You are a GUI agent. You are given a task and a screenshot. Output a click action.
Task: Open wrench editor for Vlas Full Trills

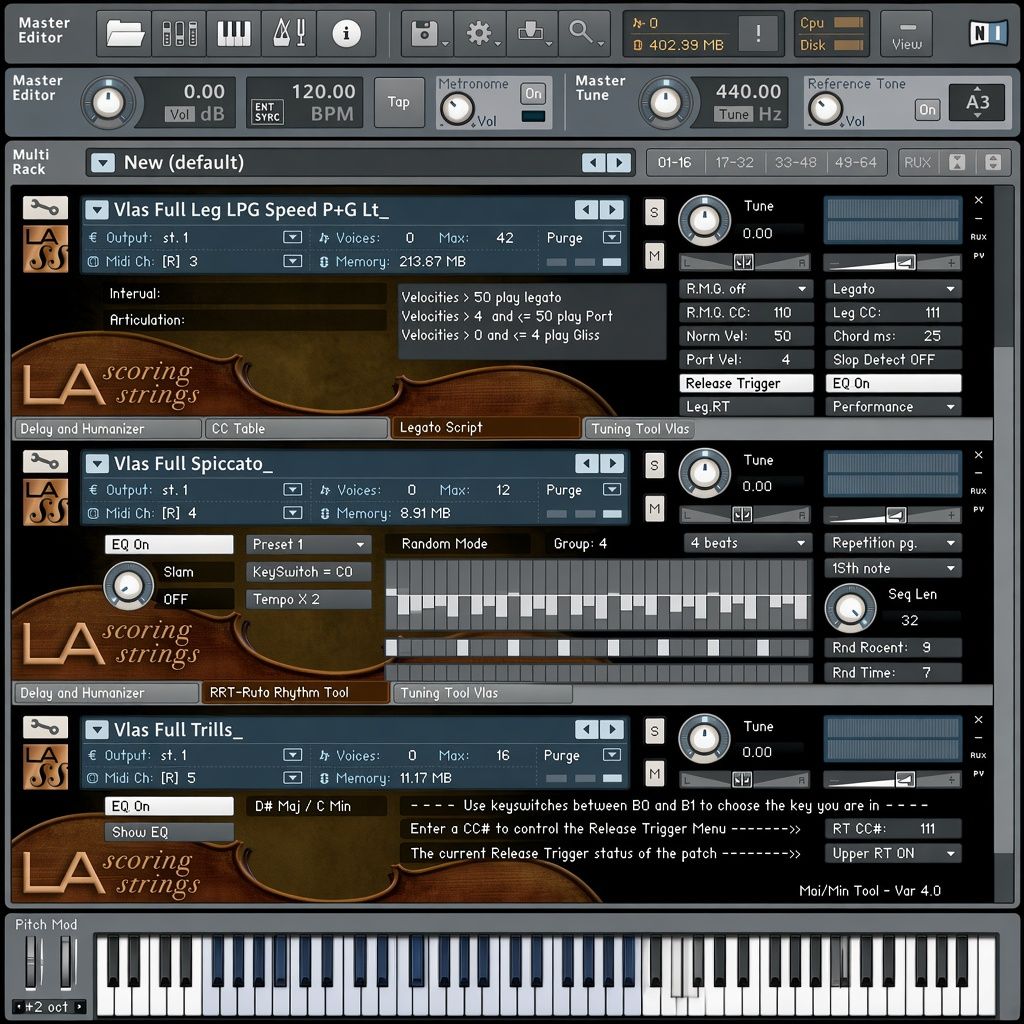point(45,726)
